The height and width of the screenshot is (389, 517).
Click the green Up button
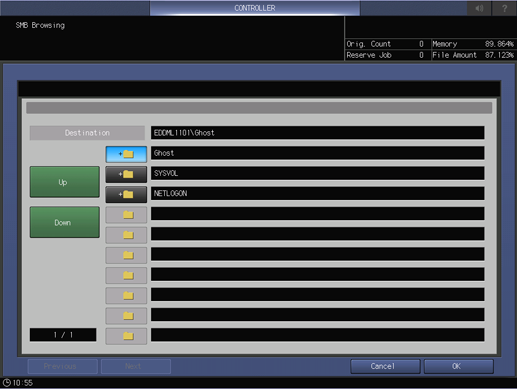65,182
